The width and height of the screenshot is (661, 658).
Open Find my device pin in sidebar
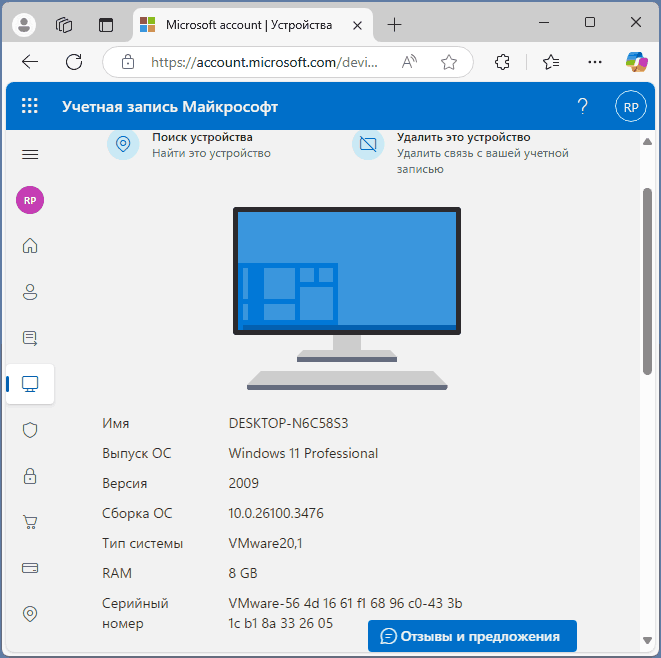pos(30,614)
